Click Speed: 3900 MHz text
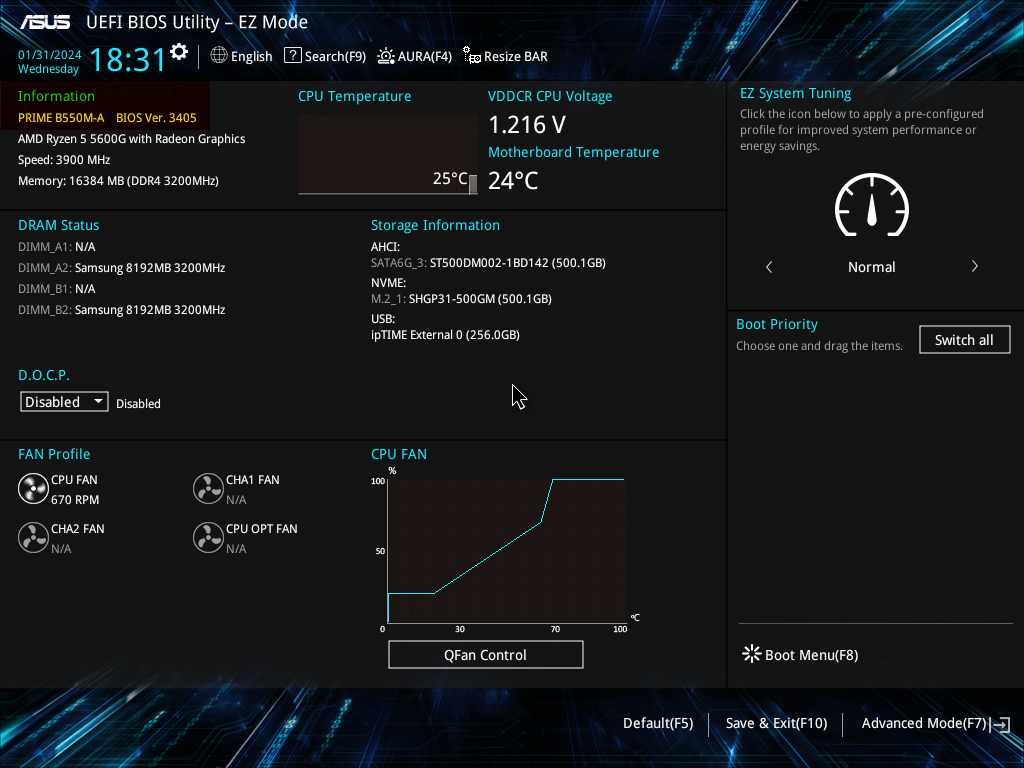 (64, 159)
